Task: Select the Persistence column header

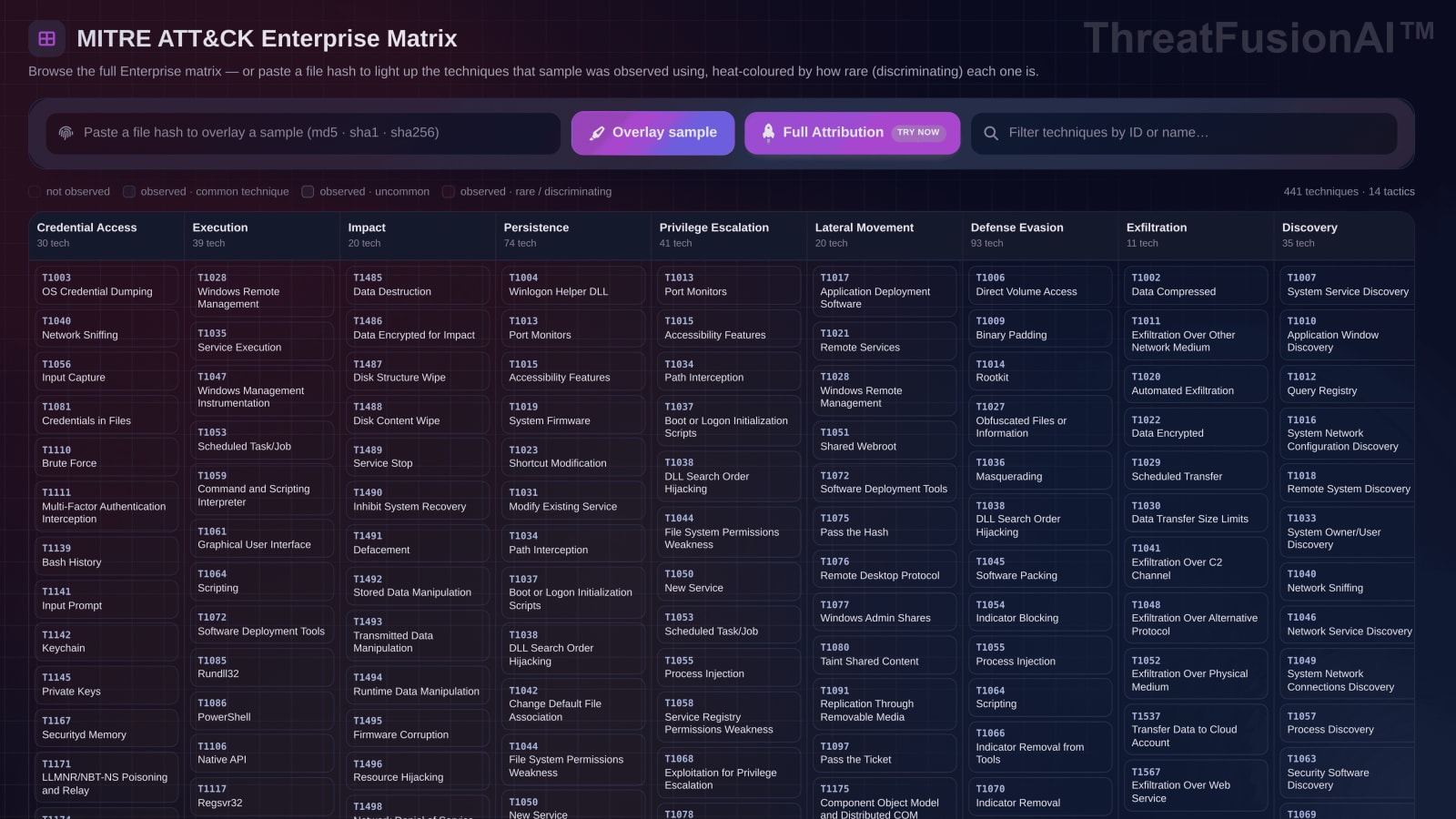Action: (572, 236)
